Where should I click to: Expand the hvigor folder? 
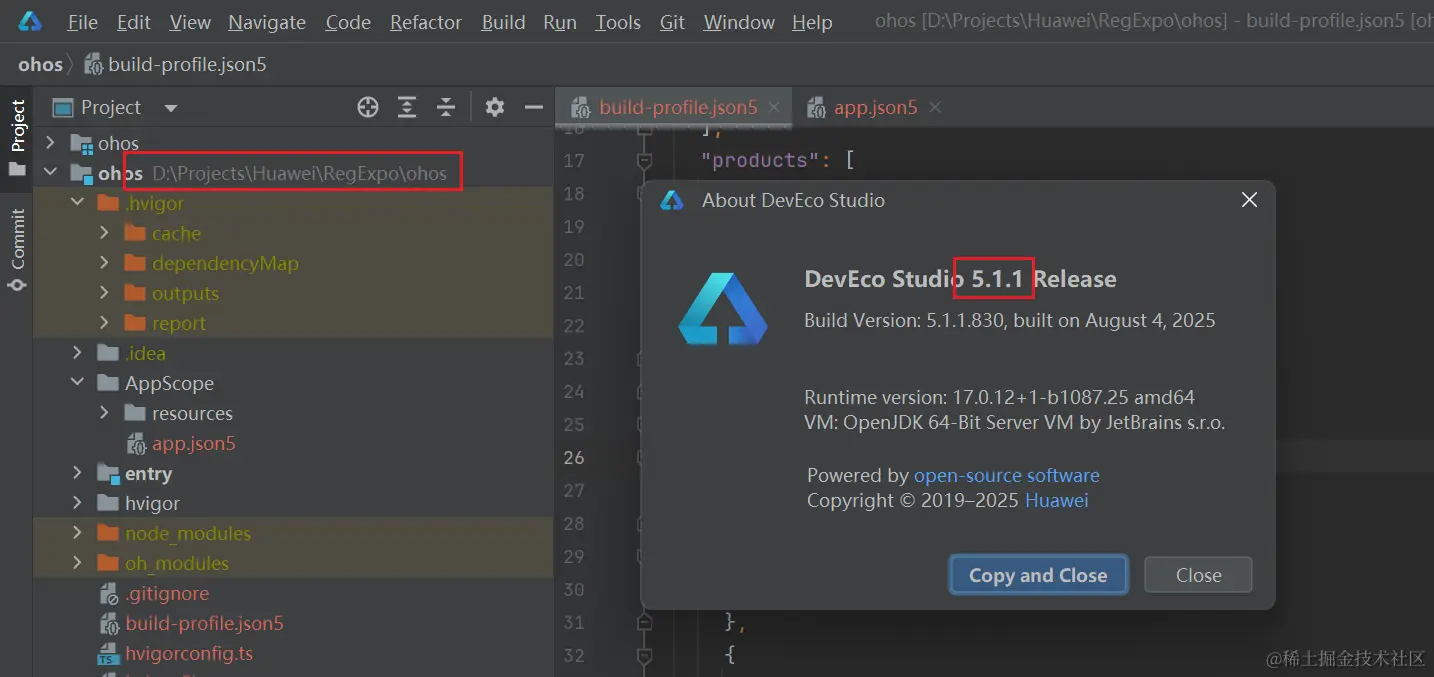(x=77, y=503)
